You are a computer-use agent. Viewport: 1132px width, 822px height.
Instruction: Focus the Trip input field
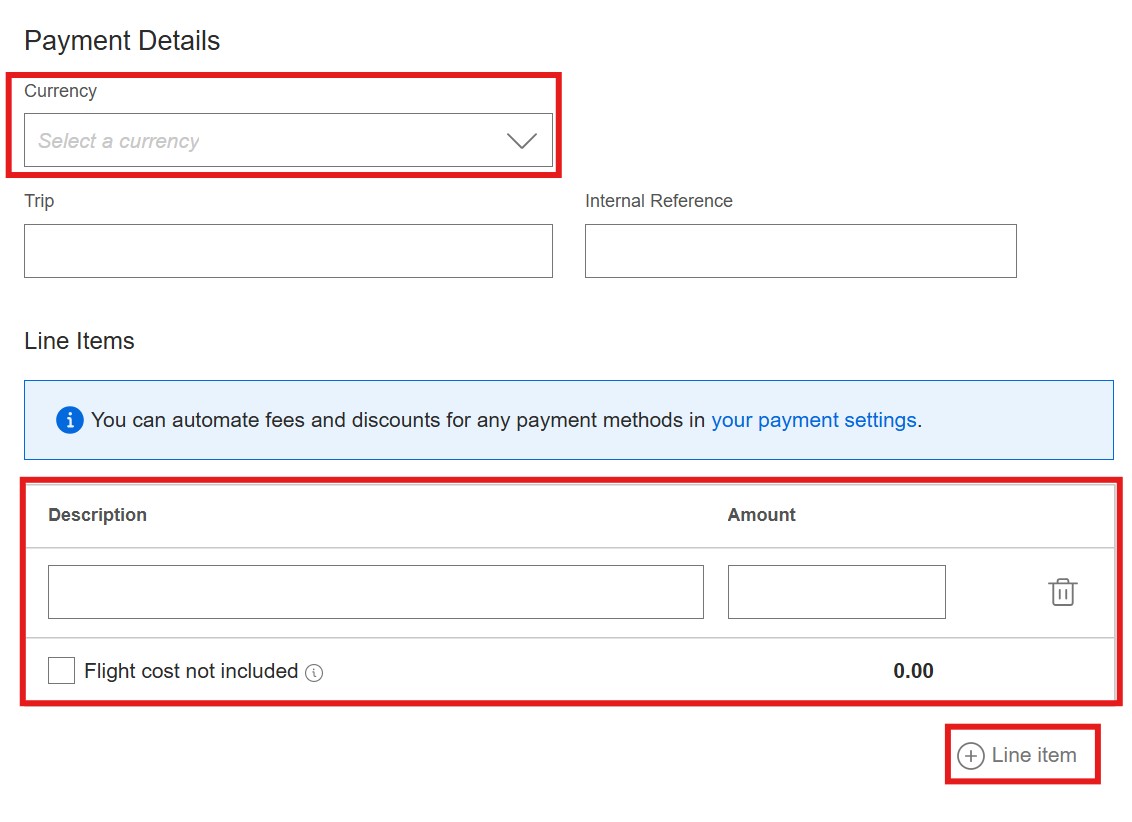pyautogui.click(x=288, y=251)
